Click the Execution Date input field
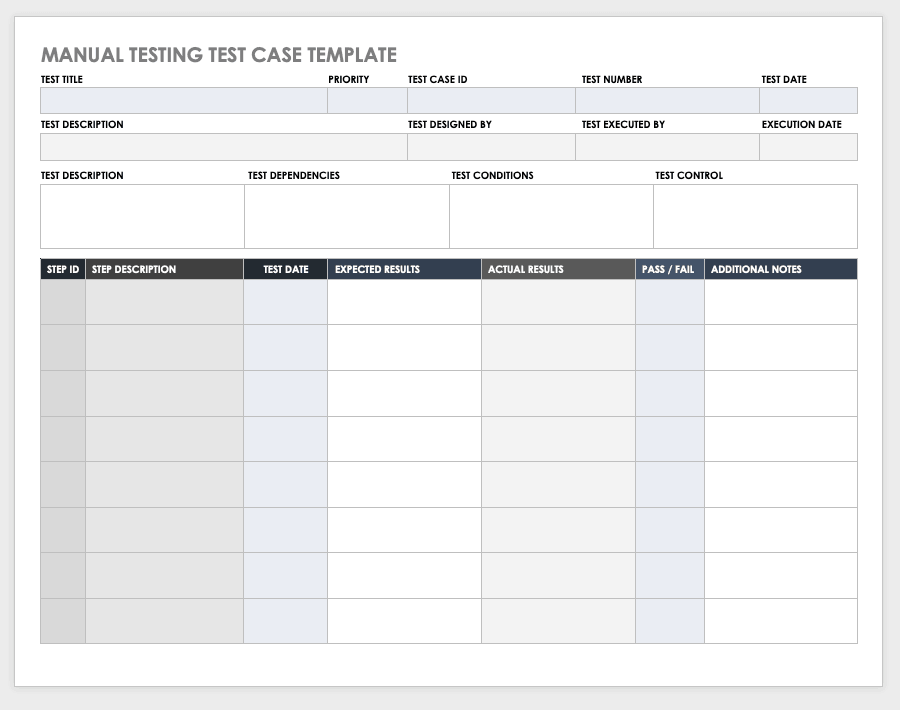 coord(808,147)
